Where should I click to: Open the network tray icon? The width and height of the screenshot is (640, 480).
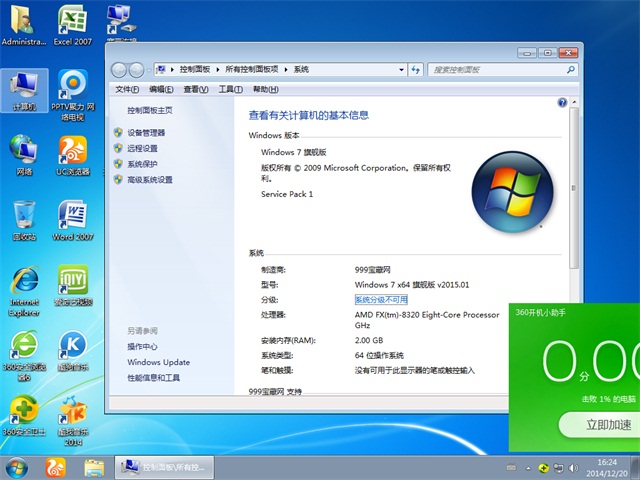(558, 468)
